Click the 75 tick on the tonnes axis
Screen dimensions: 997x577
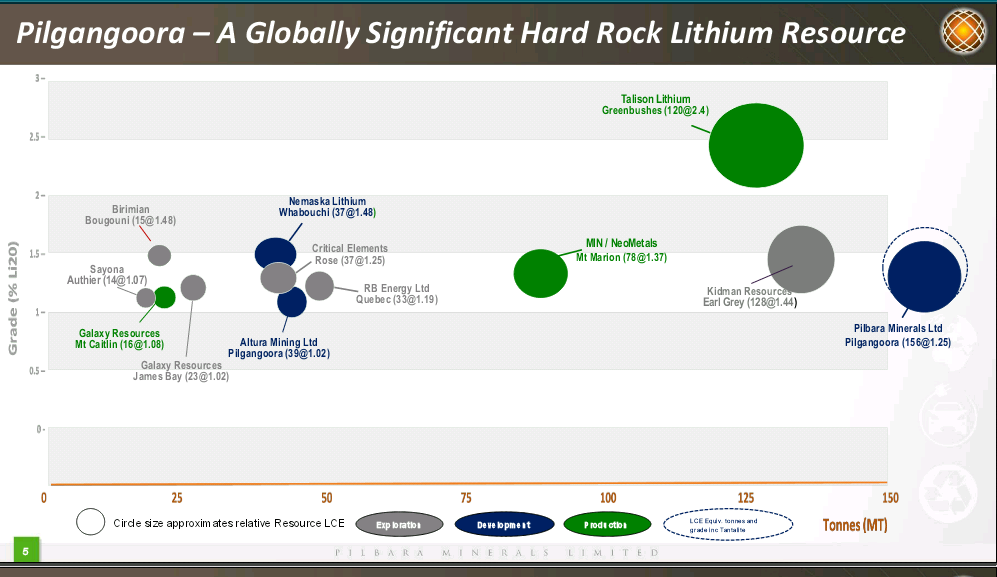[466, 498]
